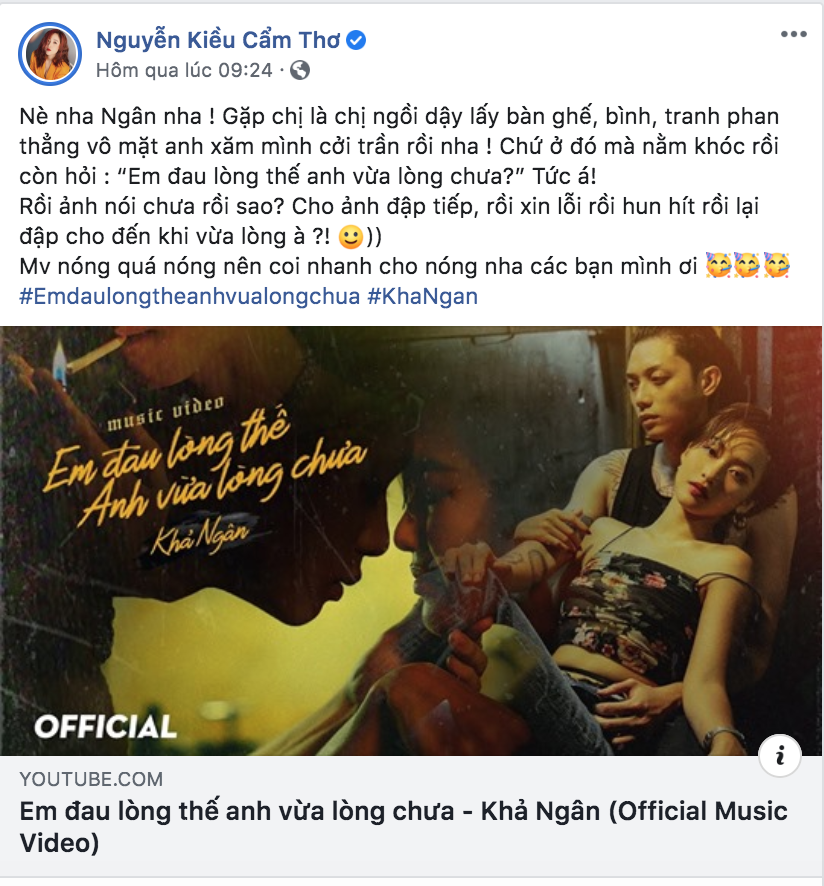The width and height of the screenshot is (824, 886).
Task: Click the "Hôm qua lúc 09:24" timestamp
Action: (184, 70)
